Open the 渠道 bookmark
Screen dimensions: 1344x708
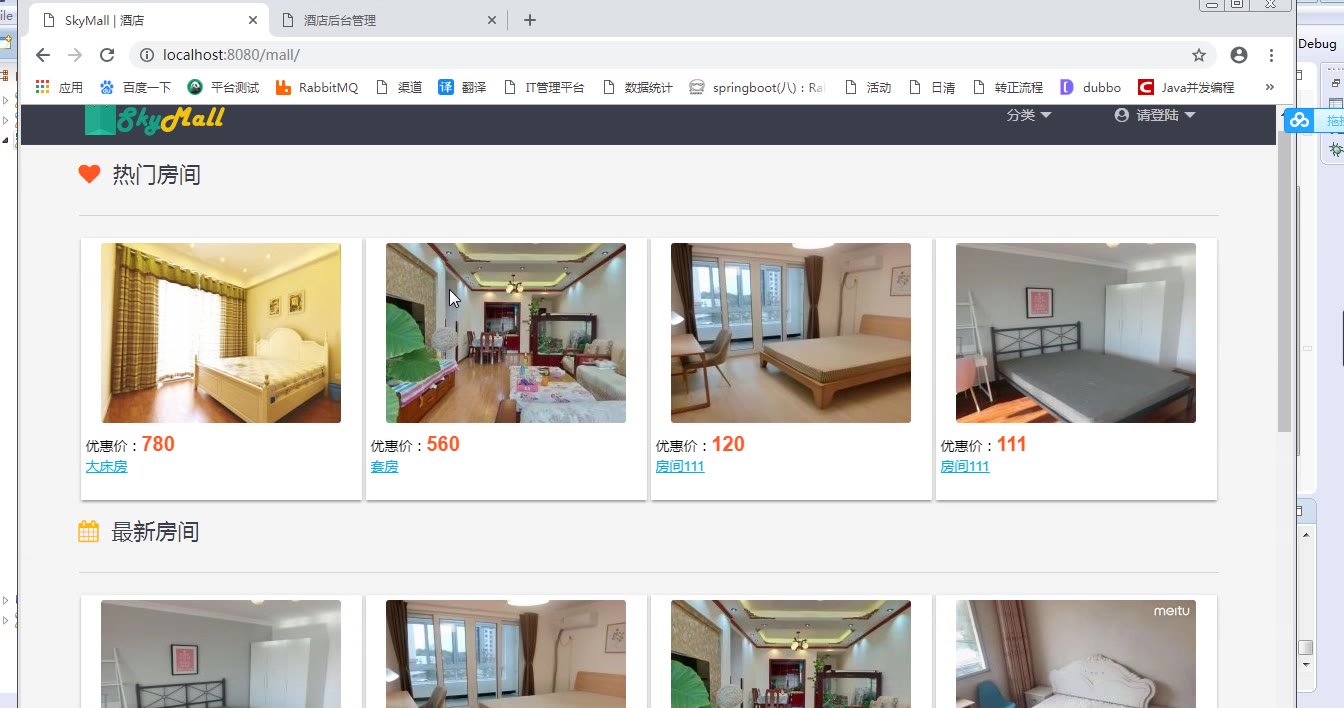tap(398, 87)
